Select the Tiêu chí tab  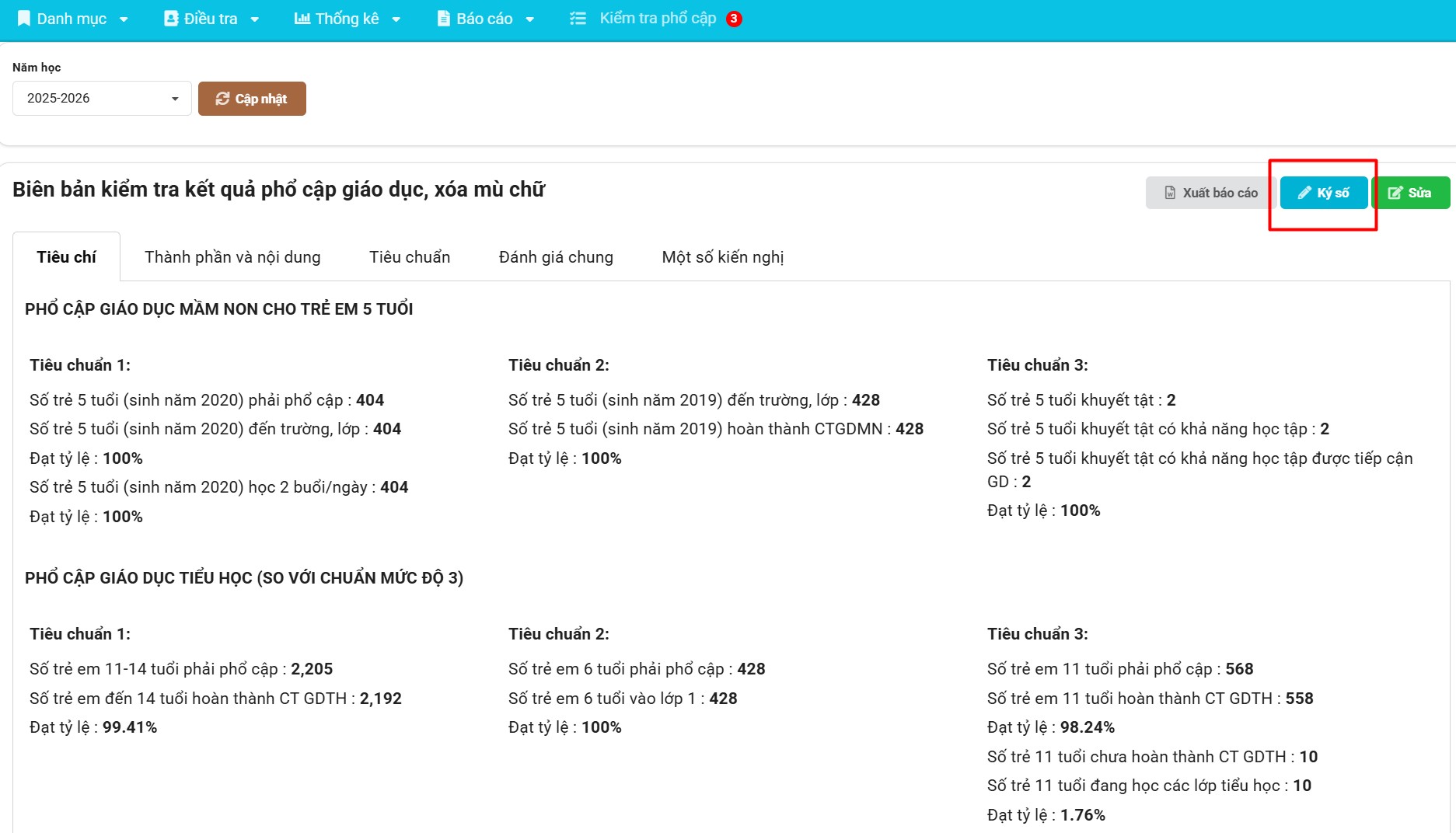(66, 257)
